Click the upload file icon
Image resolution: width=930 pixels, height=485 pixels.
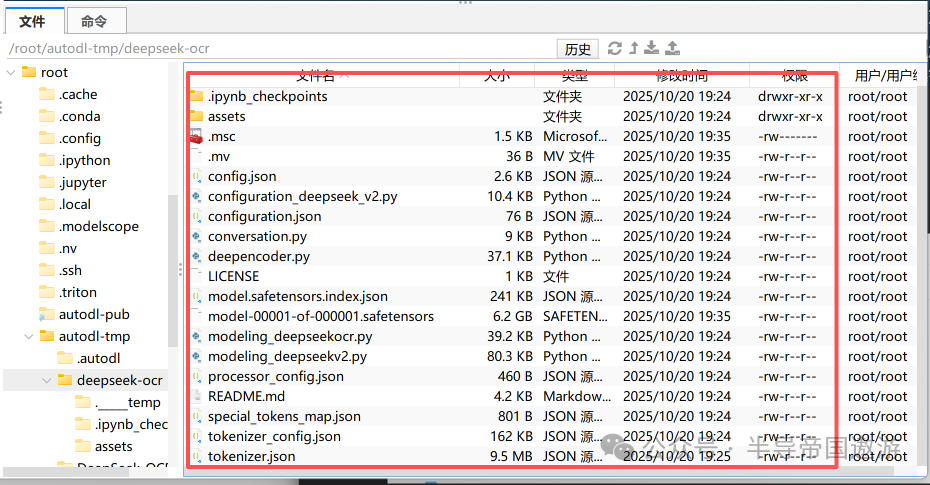click(673, 48)
